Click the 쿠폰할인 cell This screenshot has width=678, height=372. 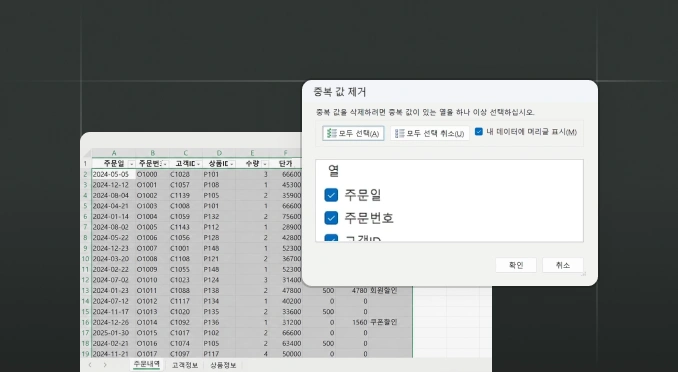pos(390,322)
